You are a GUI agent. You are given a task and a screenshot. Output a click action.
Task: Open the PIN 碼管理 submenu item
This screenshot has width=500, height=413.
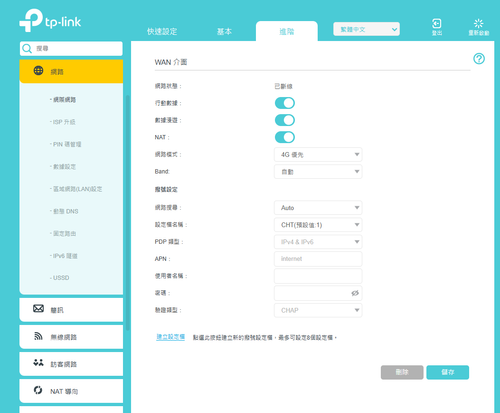(66, 144)
